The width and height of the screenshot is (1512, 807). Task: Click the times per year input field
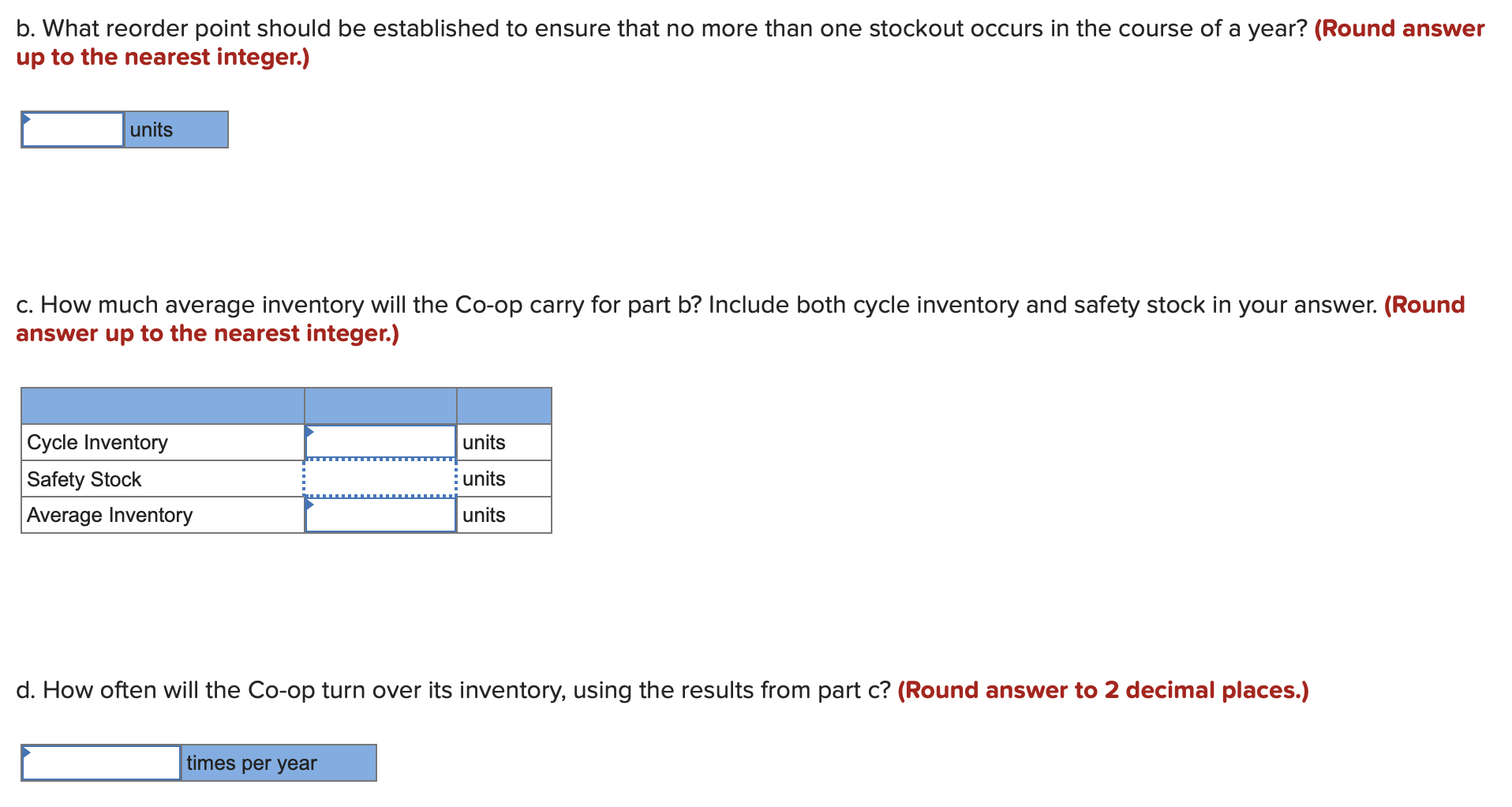click(101, 763)
